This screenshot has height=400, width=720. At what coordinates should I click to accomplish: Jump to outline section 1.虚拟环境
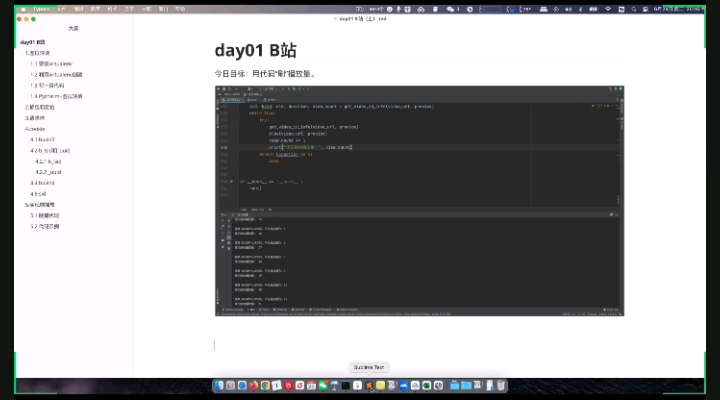[38, 53]
